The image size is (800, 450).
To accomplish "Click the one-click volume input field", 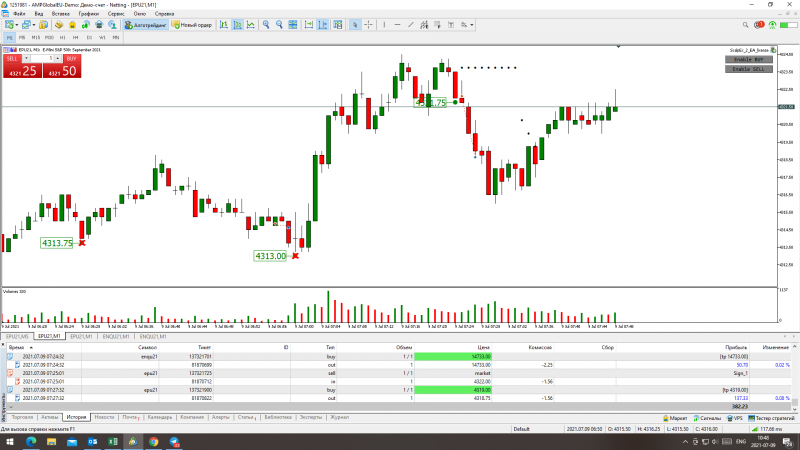I will click(42, 59).
